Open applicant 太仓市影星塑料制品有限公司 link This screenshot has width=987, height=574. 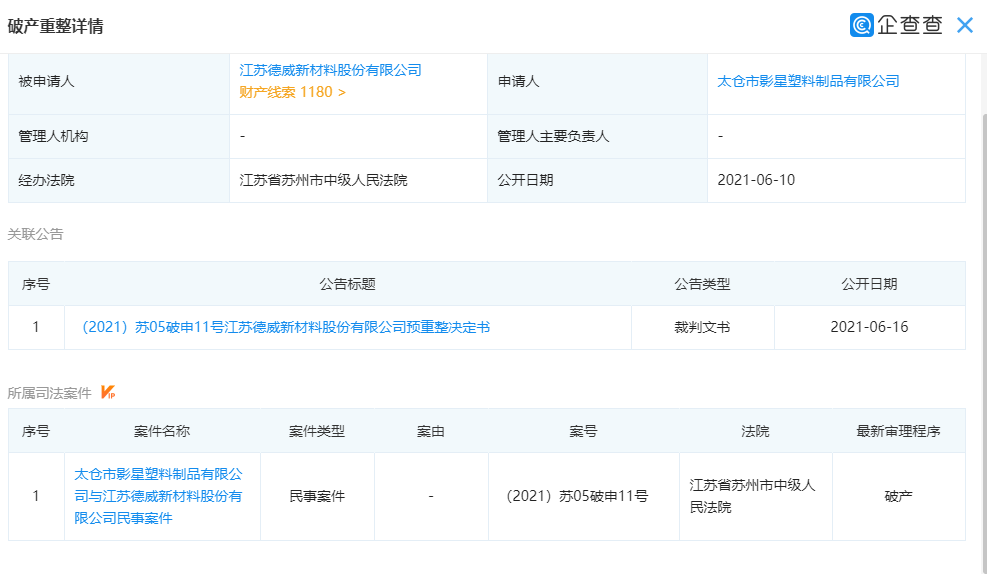point(808,81)
